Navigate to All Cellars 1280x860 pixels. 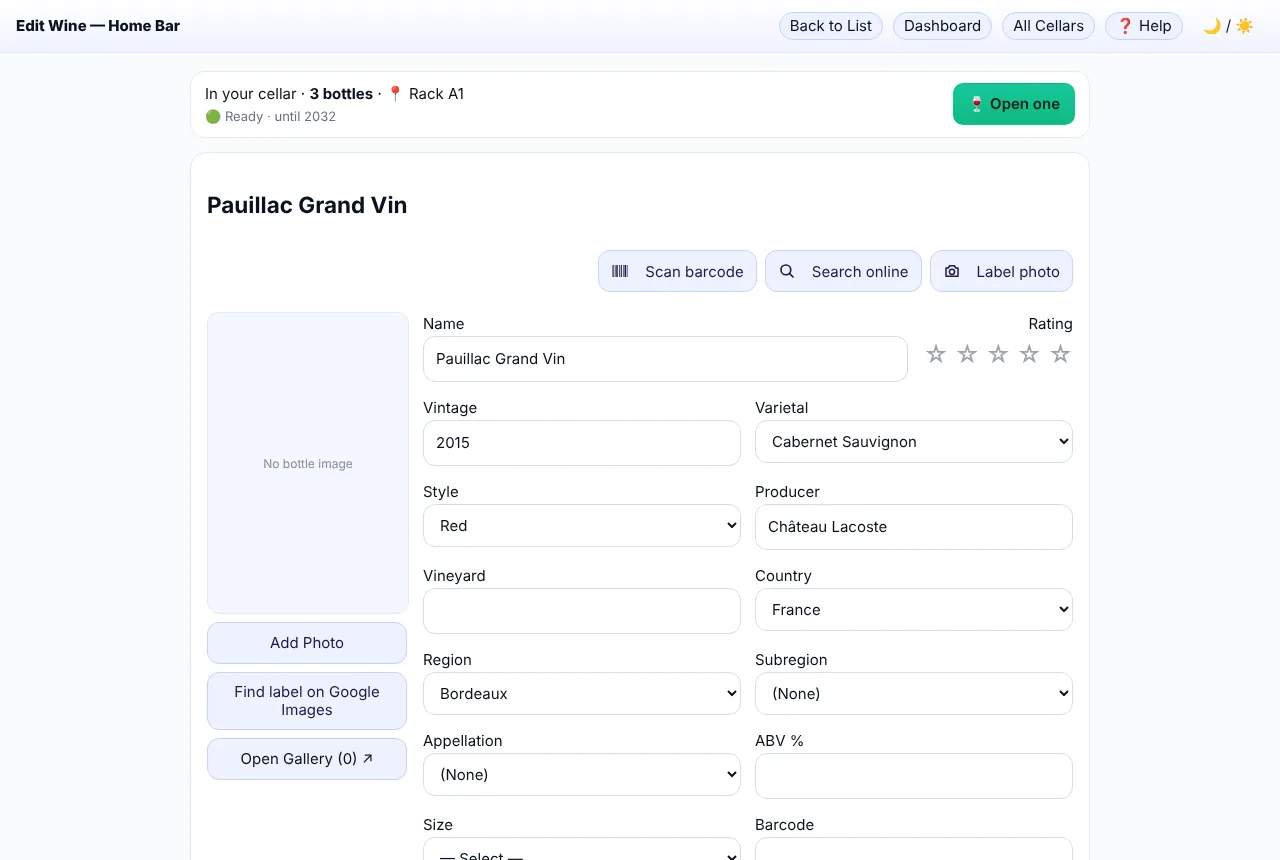tap(1048, 26)
